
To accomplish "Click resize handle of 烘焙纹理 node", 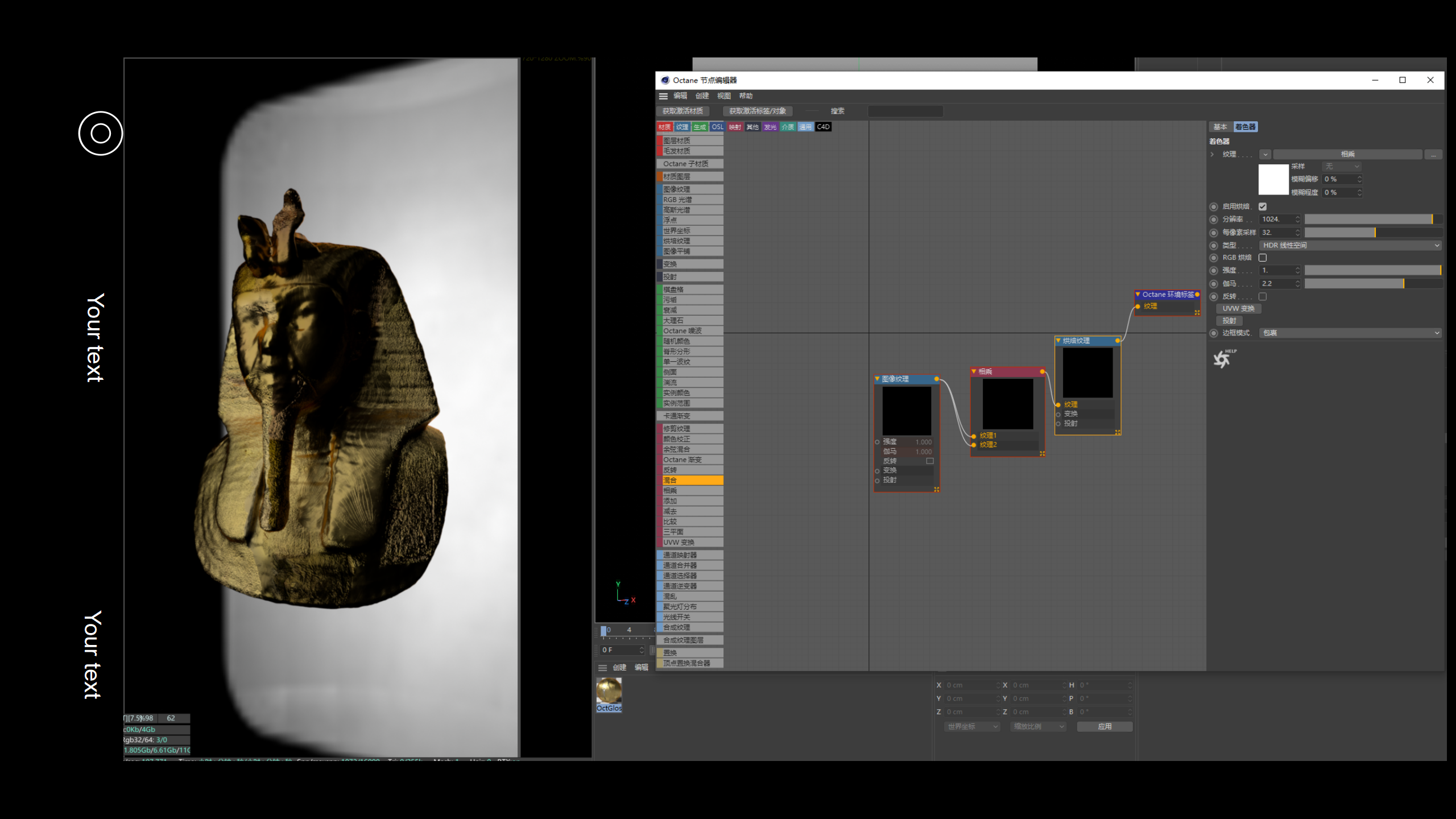I will [1118, 432].
